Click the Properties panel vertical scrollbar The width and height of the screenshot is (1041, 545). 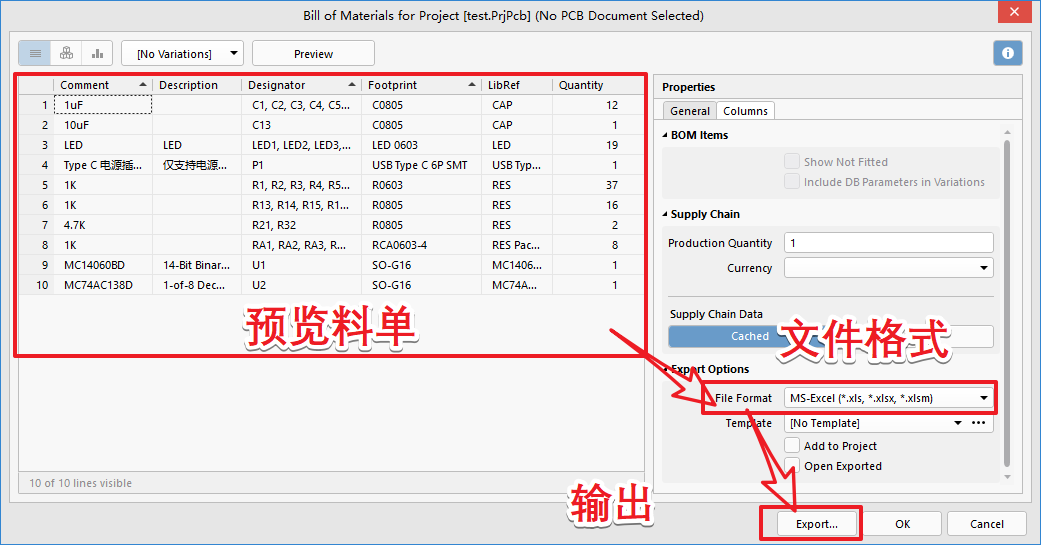pos(1007,302)
